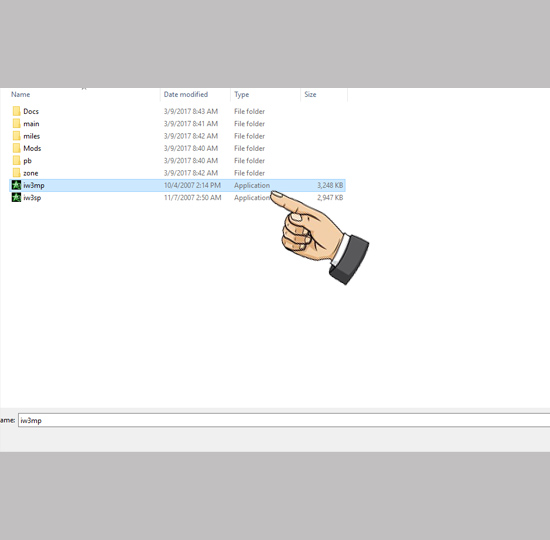Click the File folder type in the Mods row

tap(249, 148)
